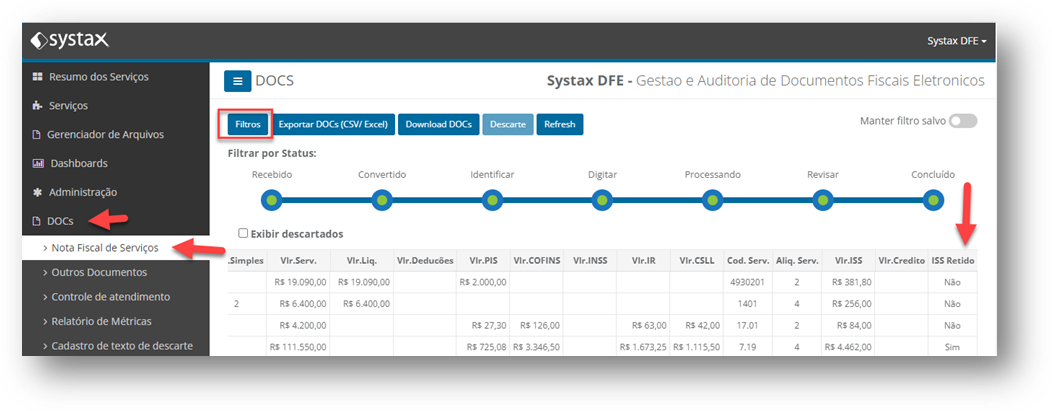Click the R$ 4.200,00 Vlr.Serv. cell
Image resolution: width=1052 pixels, height=411 pixels.
300,326
